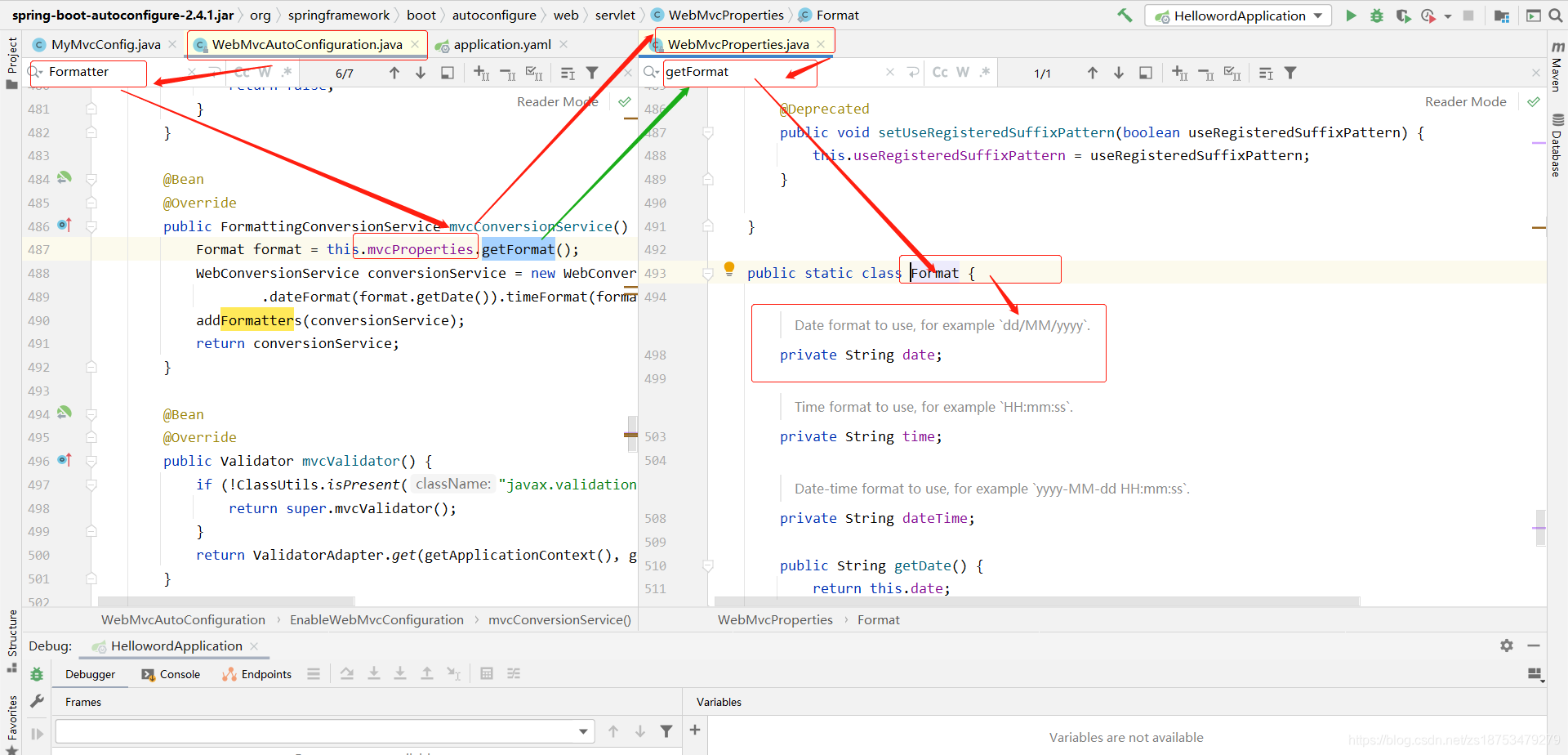
Task: Click the profiler run icon
Action: click(1428, 16)
